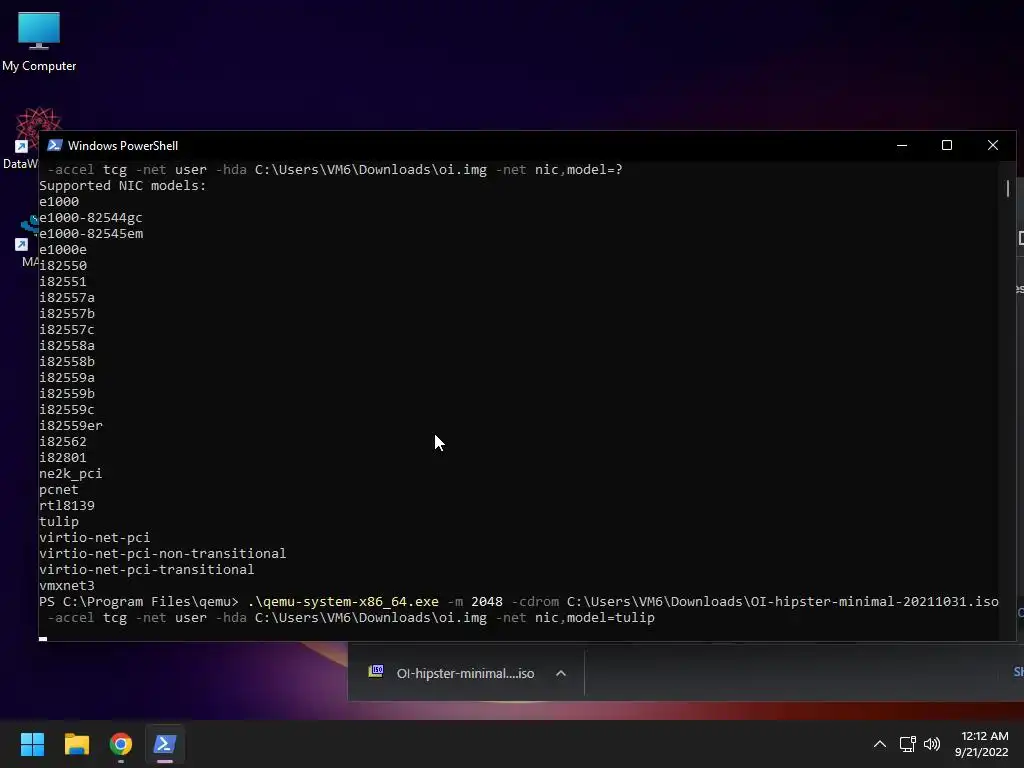
Task: Launch File Explorer from the taskbar
Action: (76, 744)
